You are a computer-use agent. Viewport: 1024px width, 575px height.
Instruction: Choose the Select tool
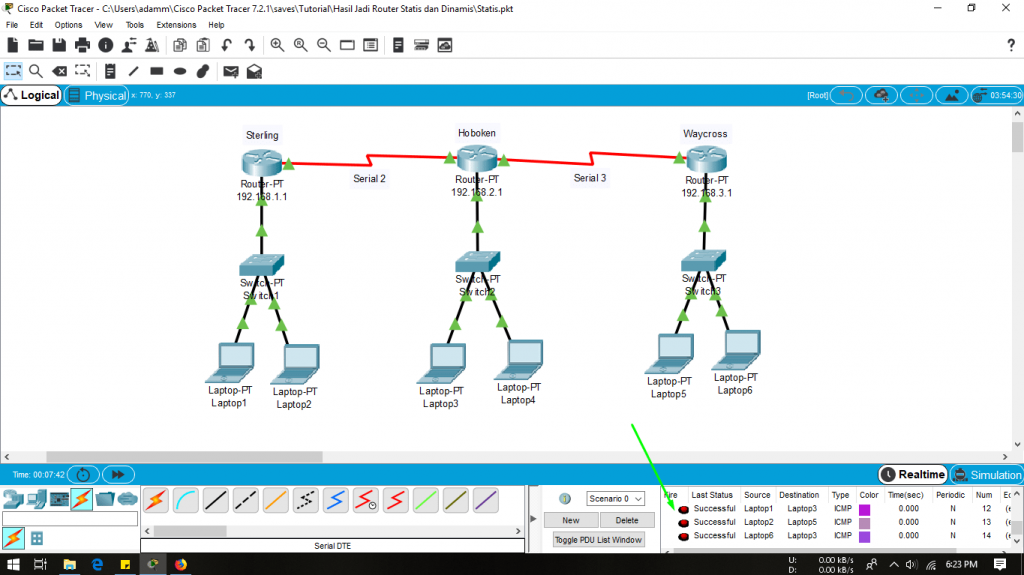(x=13, y=71)
